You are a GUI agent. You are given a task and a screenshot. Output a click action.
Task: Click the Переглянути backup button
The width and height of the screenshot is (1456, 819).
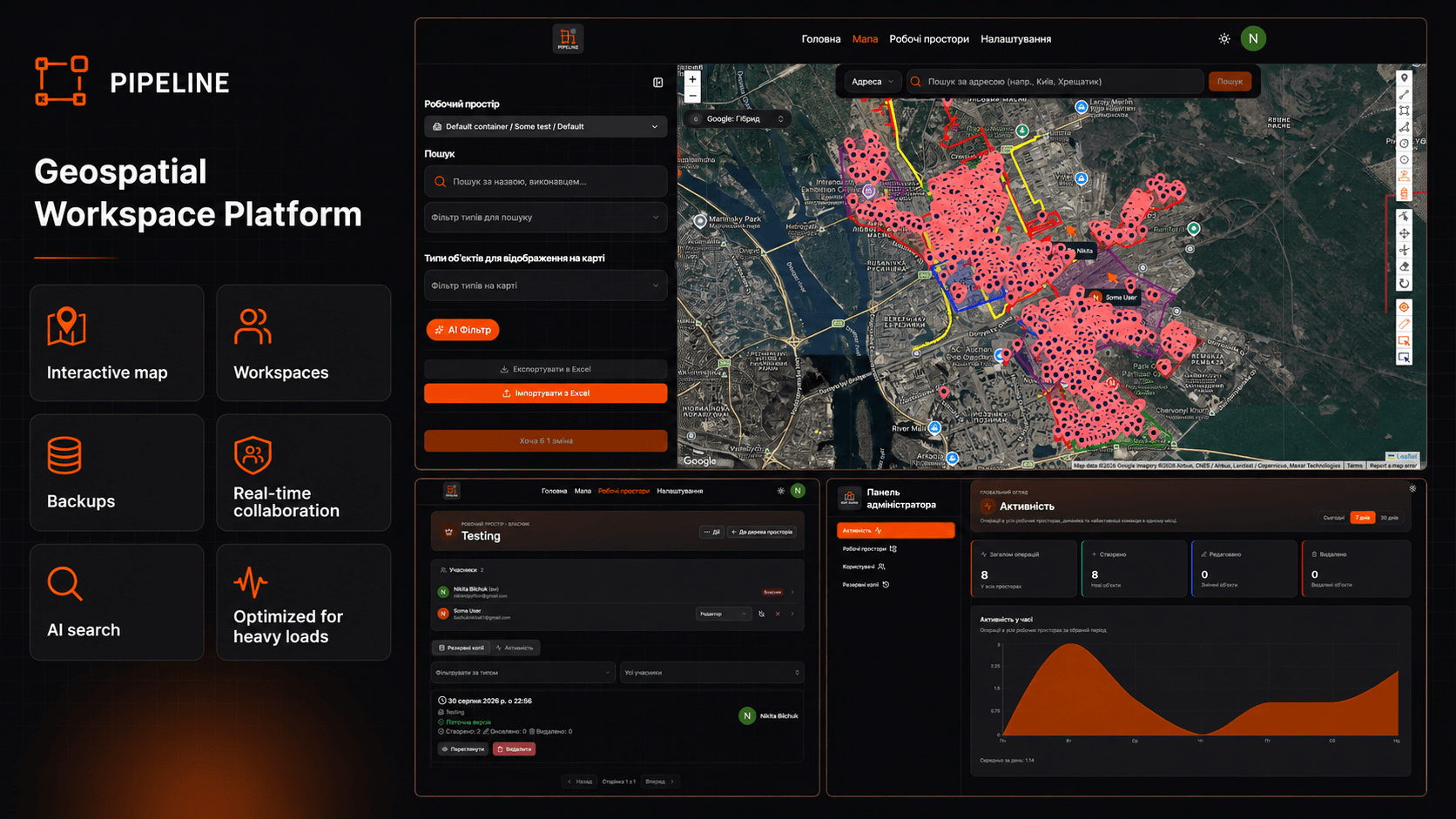462,749
